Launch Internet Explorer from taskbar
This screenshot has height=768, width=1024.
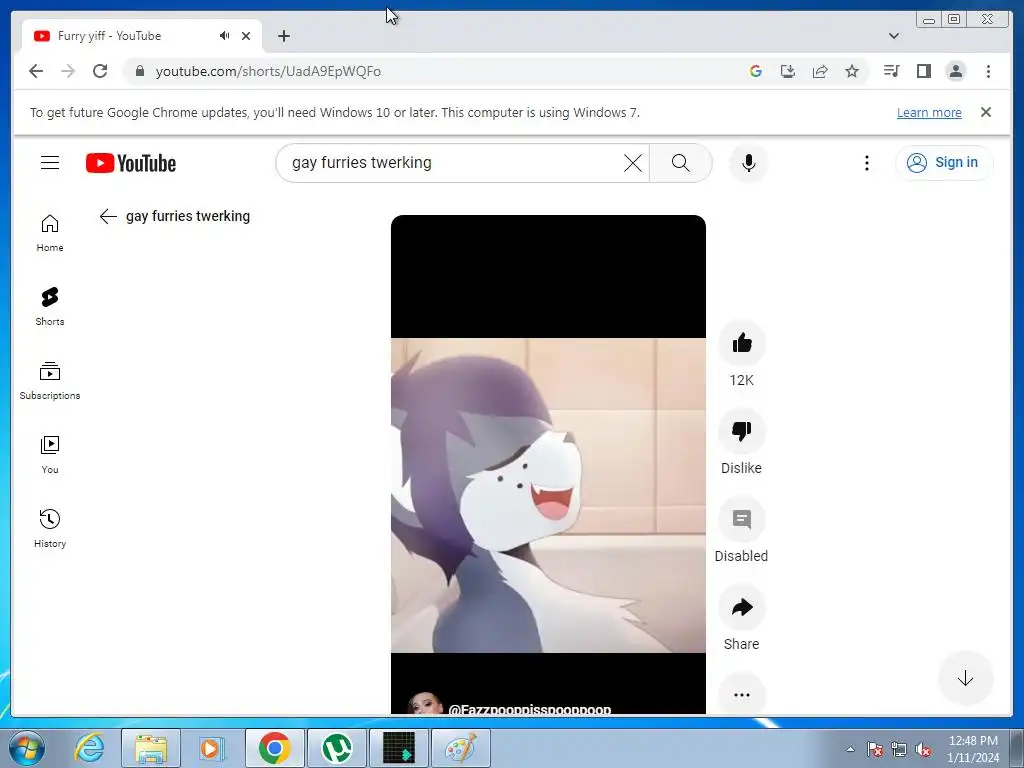coord(89,748)
